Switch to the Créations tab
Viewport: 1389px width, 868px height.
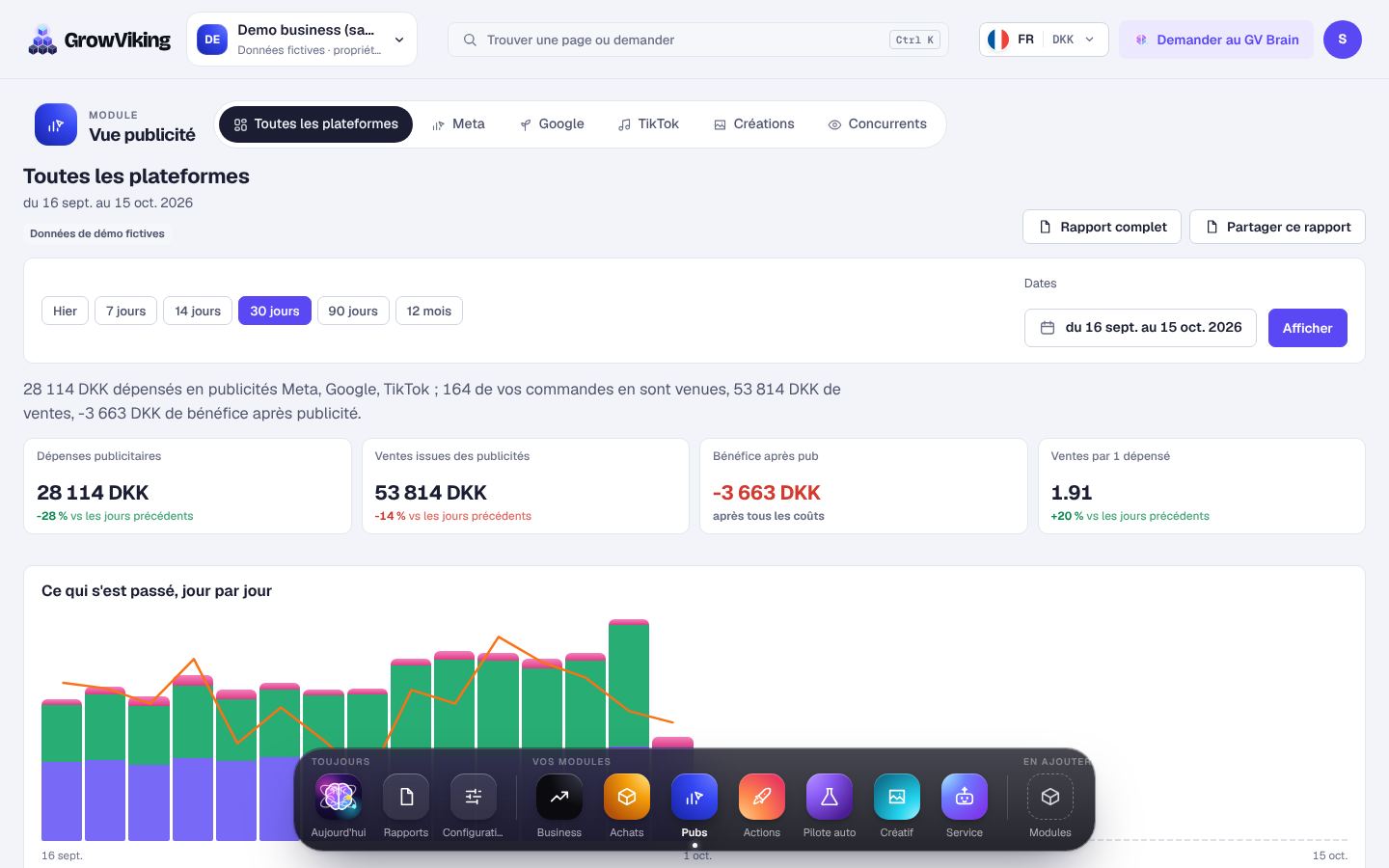(754, 124)
